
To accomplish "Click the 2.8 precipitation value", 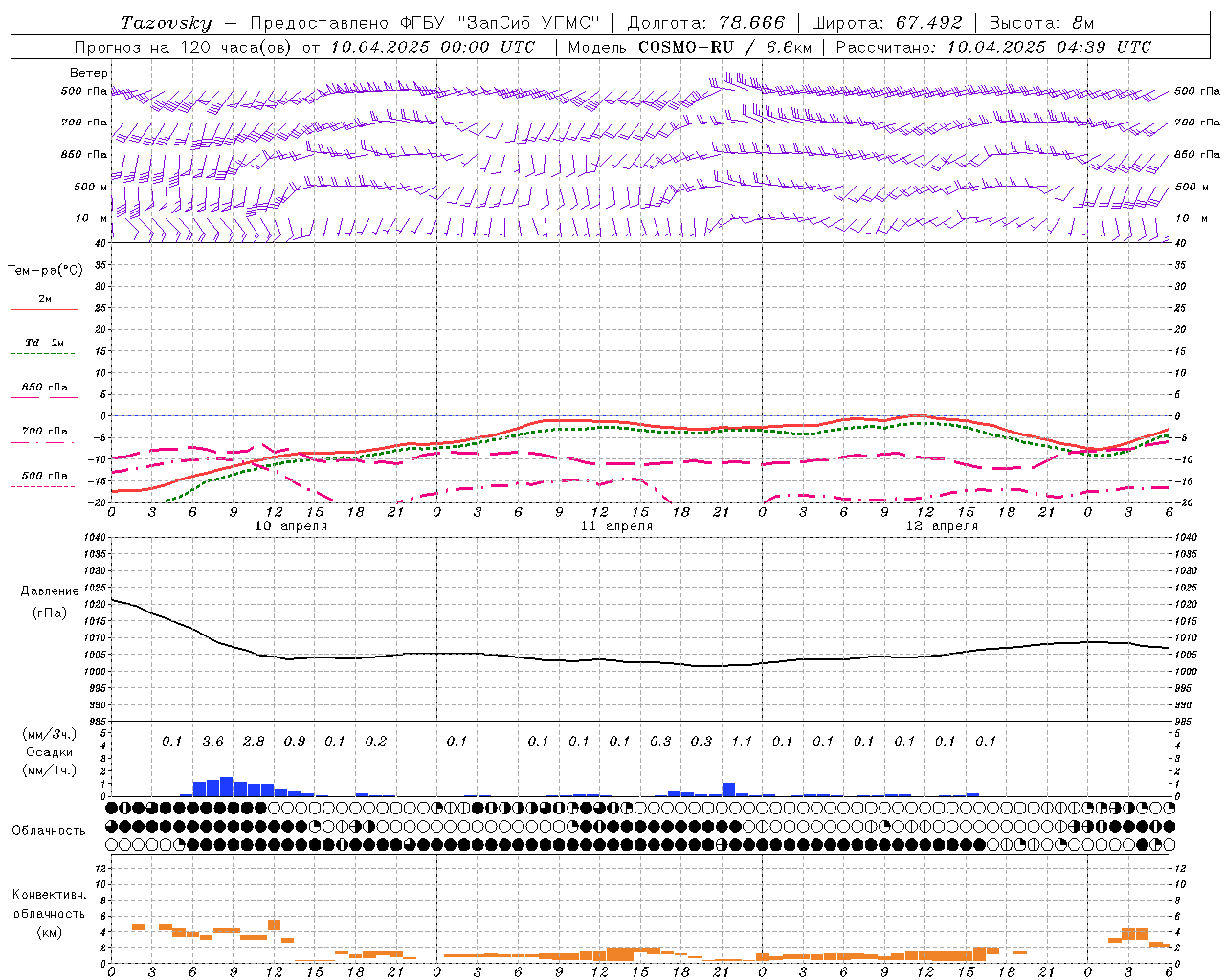I will coord(254,742).
